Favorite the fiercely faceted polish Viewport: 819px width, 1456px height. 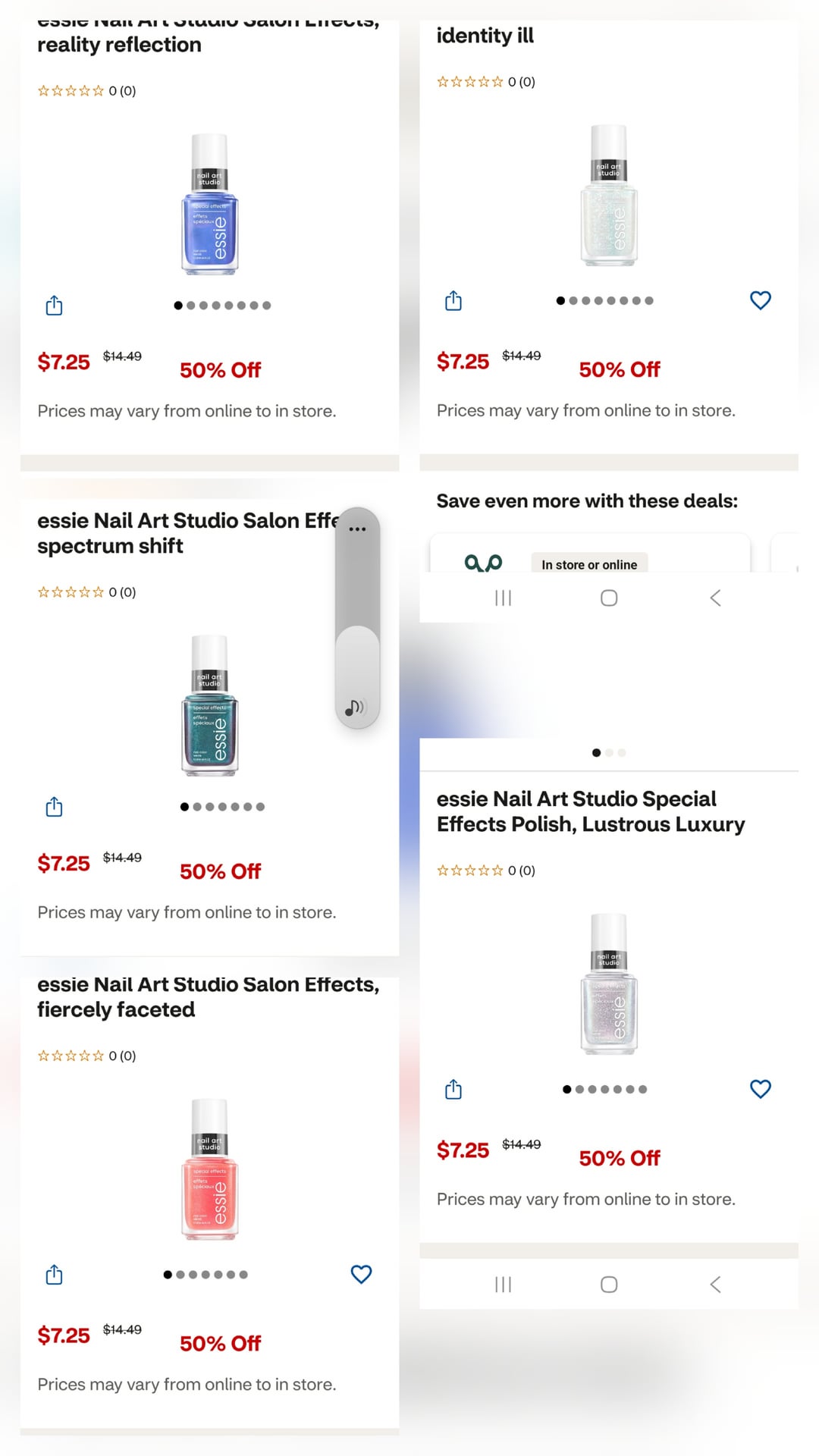(x=361, y=1274)
